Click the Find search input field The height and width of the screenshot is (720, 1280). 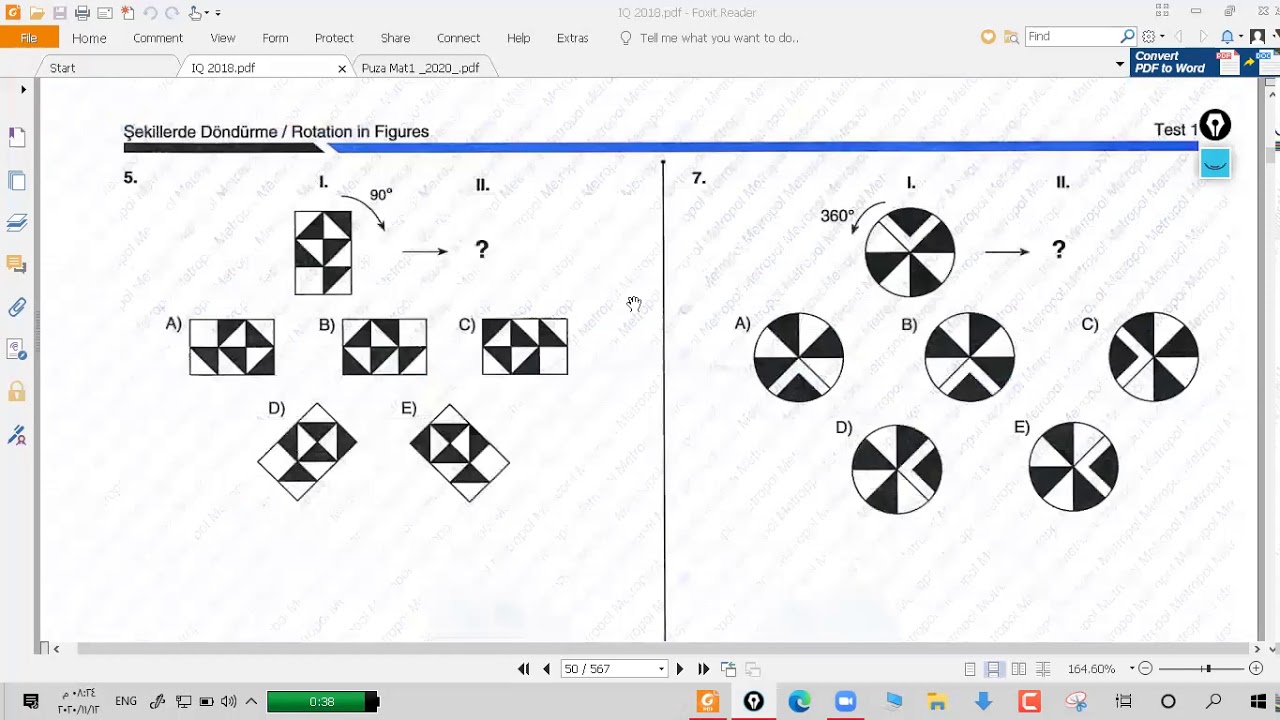coord(1073,37)
